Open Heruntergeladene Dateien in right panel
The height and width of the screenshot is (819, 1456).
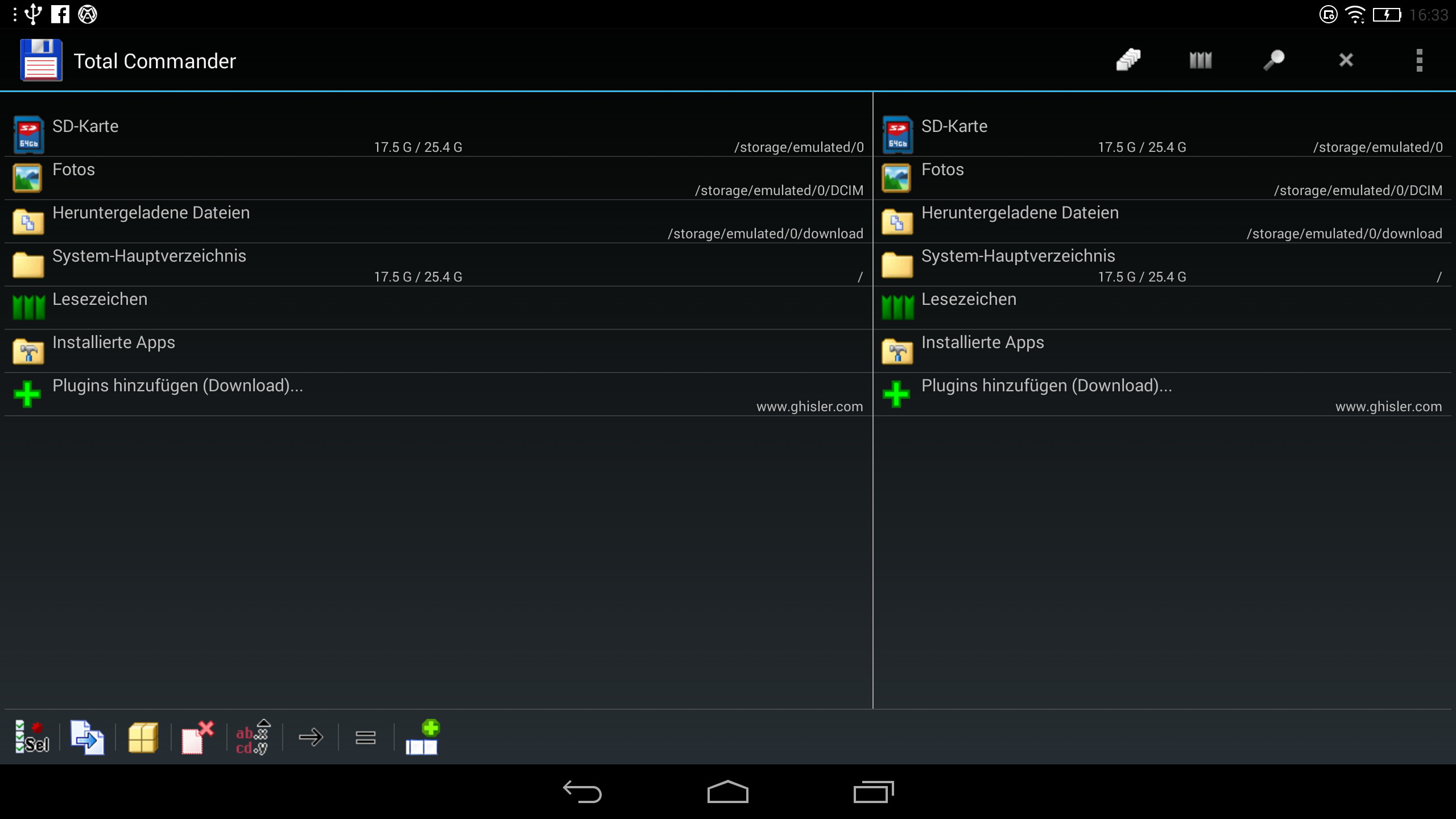point(1163,221)
